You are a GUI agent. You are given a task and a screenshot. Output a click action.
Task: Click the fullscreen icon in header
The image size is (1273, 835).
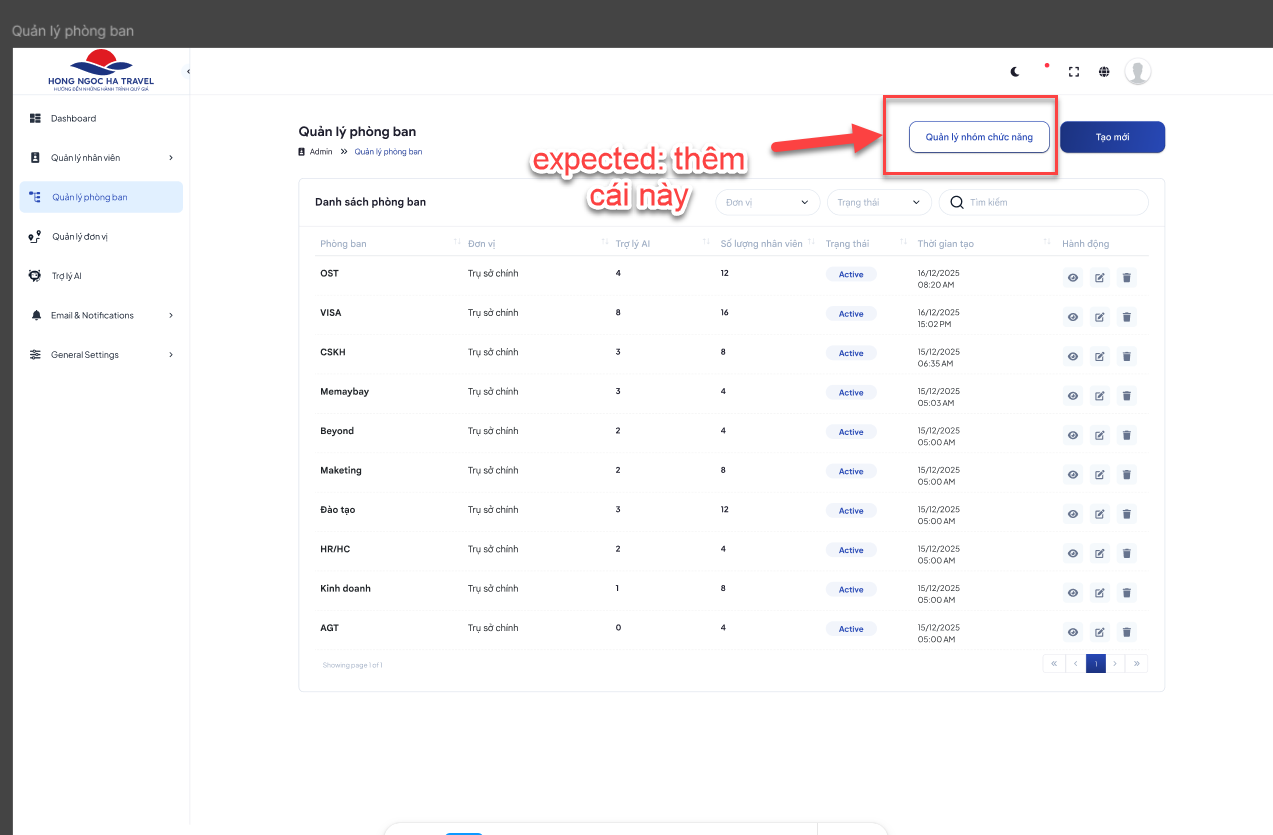[x=1074, y=71]
